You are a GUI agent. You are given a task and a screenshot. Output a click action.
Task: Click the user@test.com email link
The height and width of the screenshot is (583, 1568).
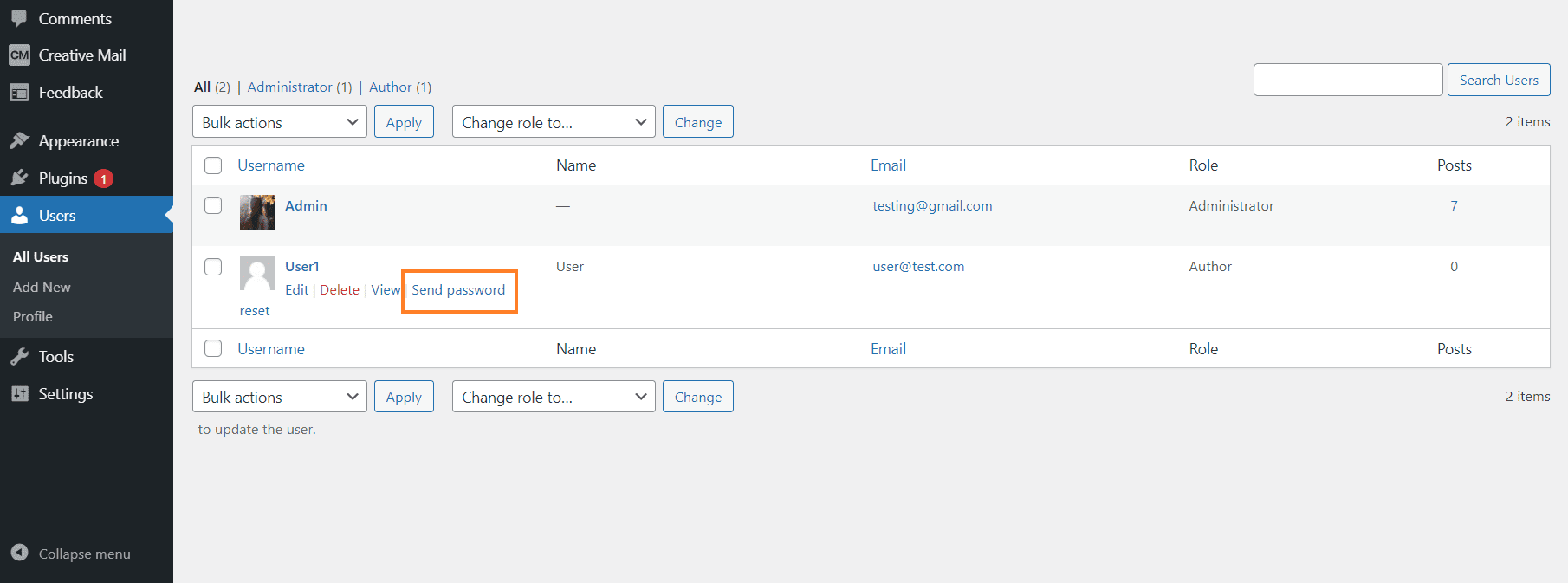[918, 266]
